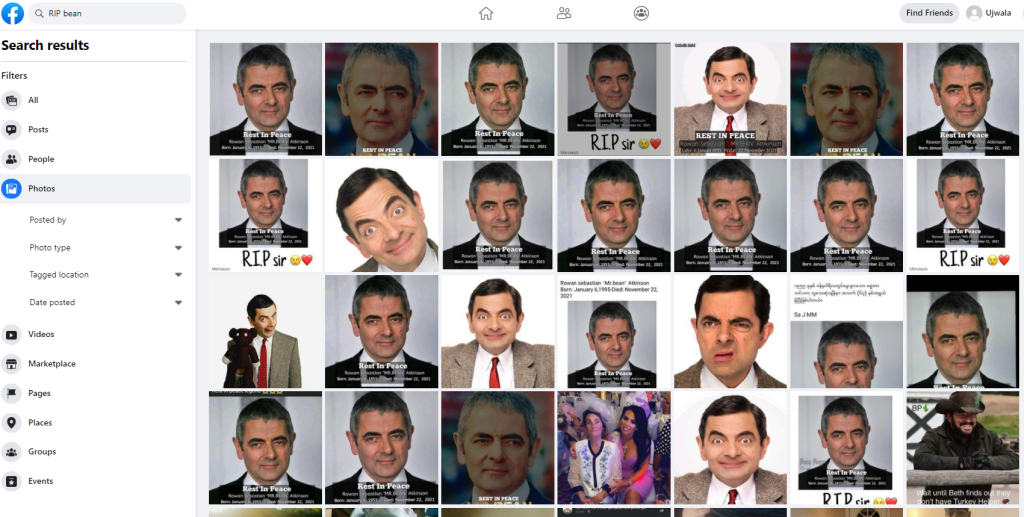1024x517 pixels.
Task: Open the photo of man holding teddy bear
Action: [x=265, y=332]
